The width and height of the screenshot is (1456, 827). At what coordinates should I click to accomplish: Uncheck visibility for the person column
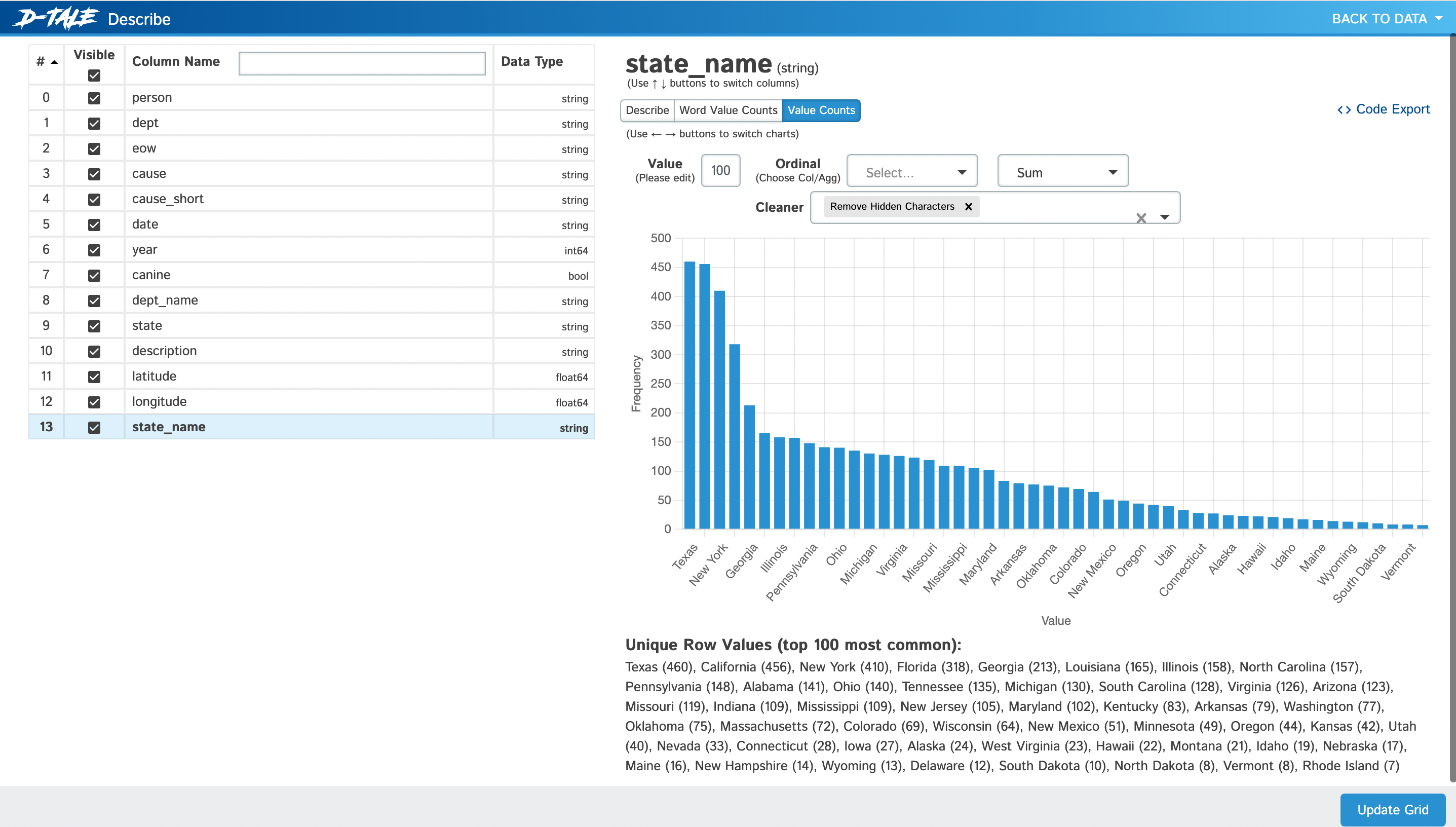[x=94, y=98]
